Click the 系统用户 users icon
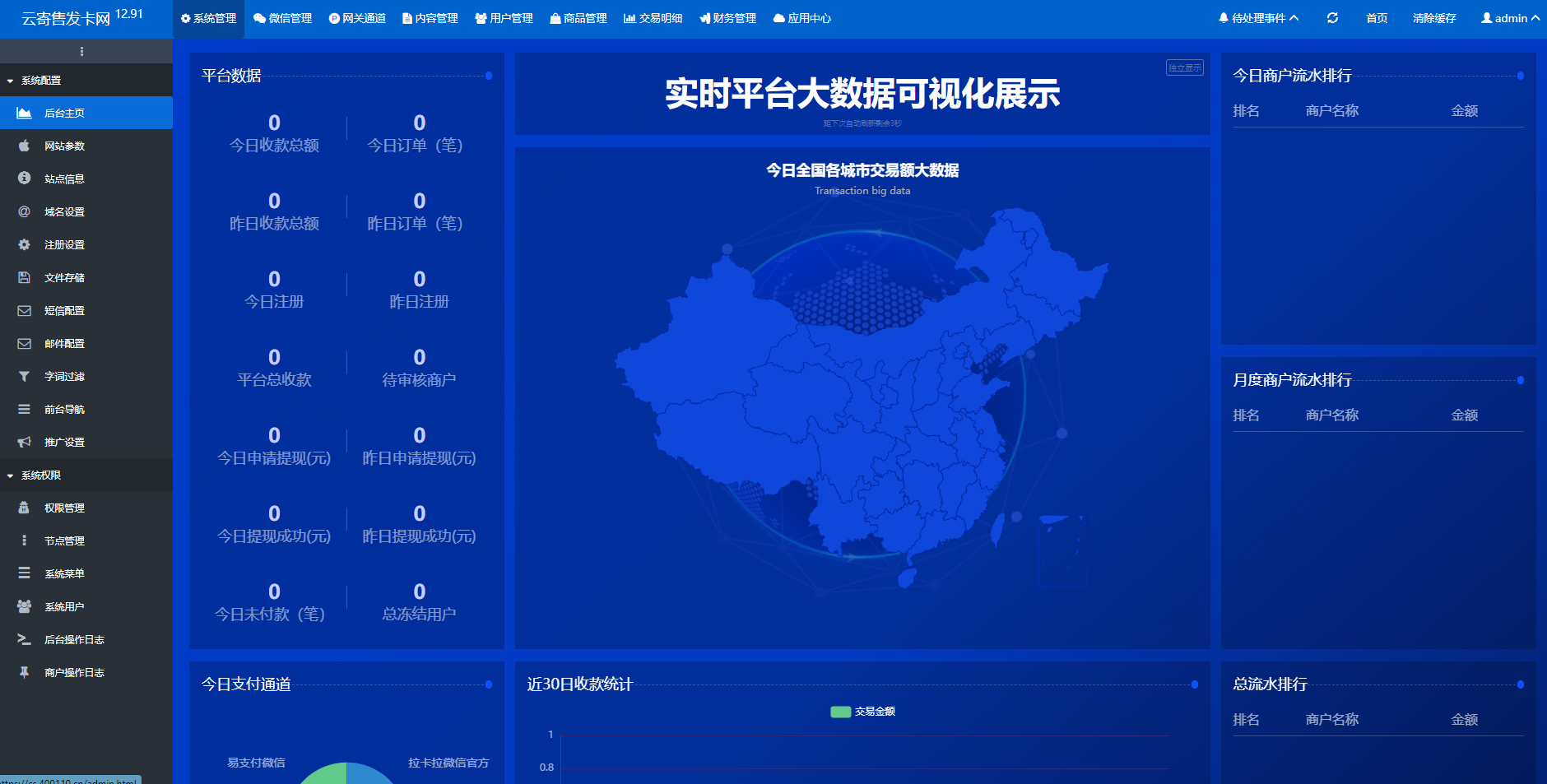Viewport: 1547px width, 784px height. pyautogui.click(x=25, y=606)
